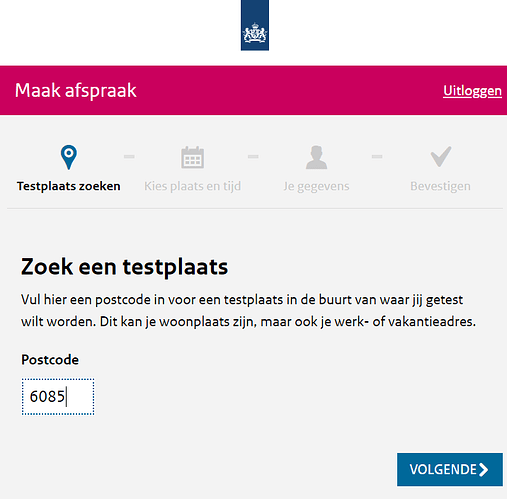The width and height of the screenshot is (507, 499).
Task: Click the dash between calendar and person icons
Action: (x=253, y=156)
